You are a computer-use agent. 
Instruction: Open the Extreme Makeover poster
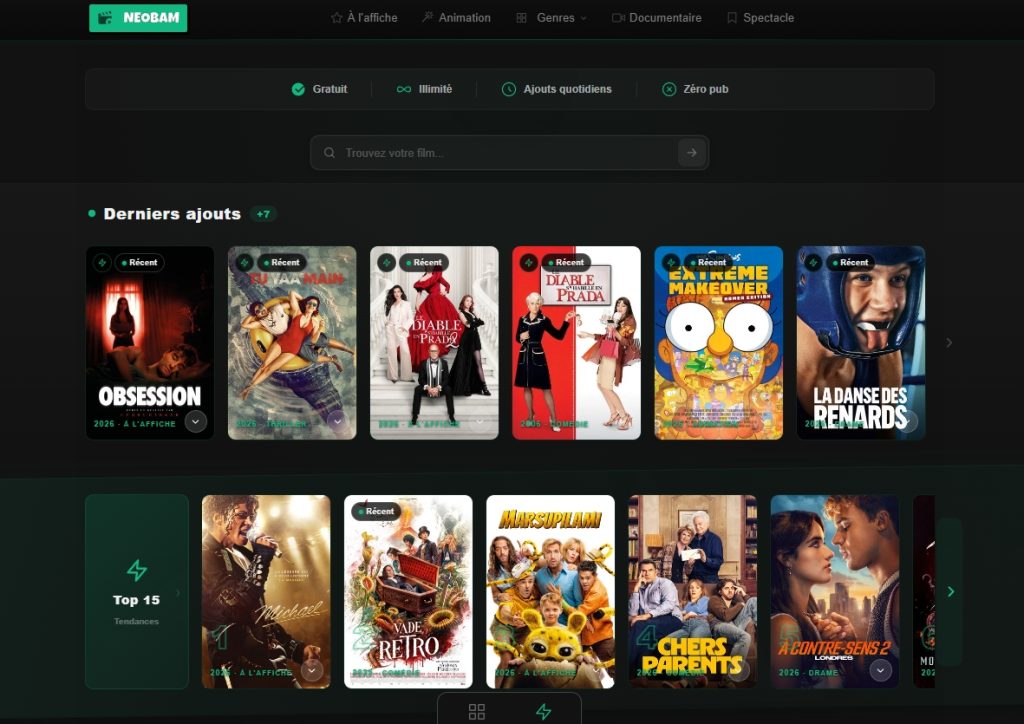click(718, 343)
